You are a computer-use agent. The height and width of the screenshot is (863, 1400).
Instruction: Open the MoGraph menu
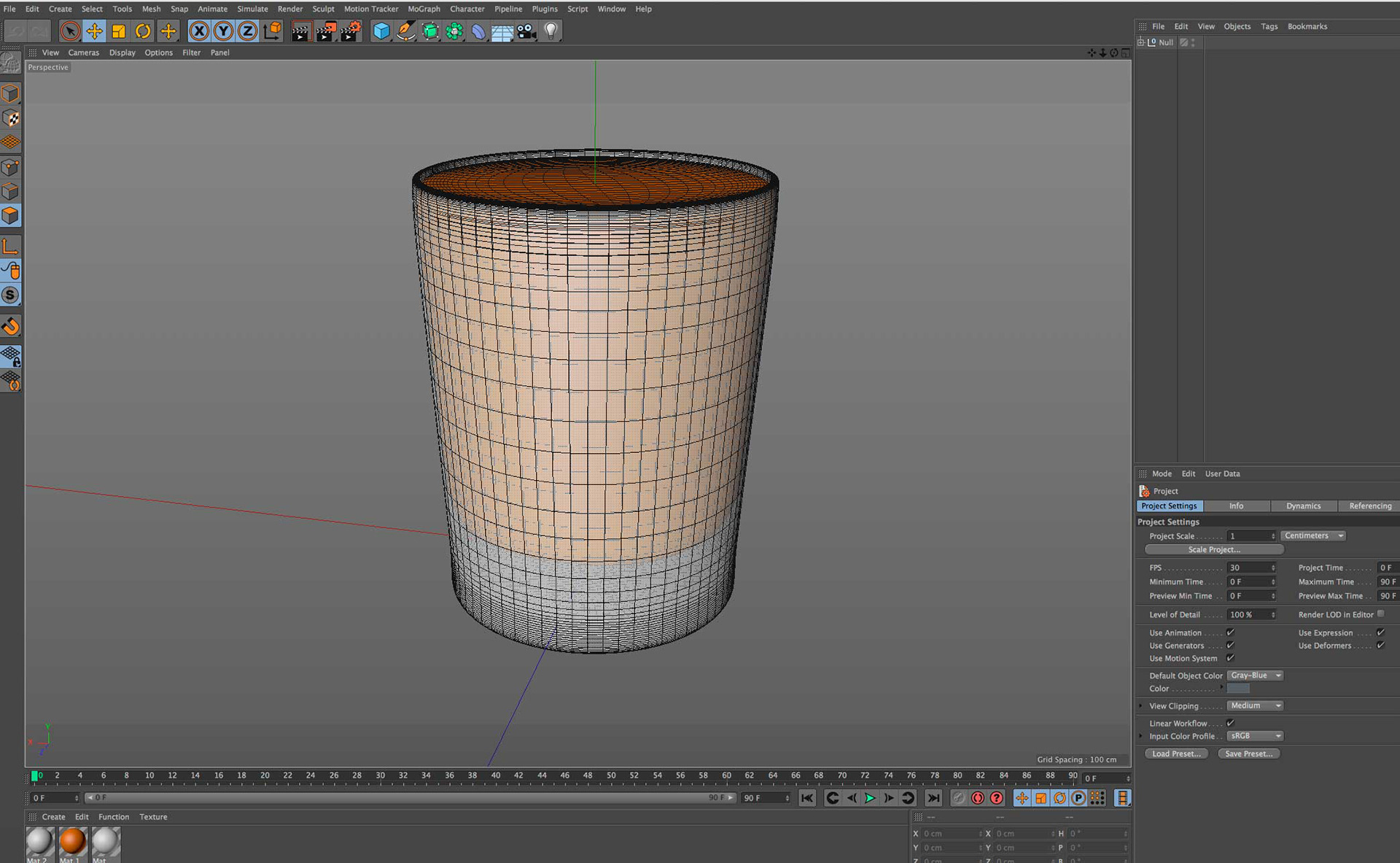click(x=424, y=9)
